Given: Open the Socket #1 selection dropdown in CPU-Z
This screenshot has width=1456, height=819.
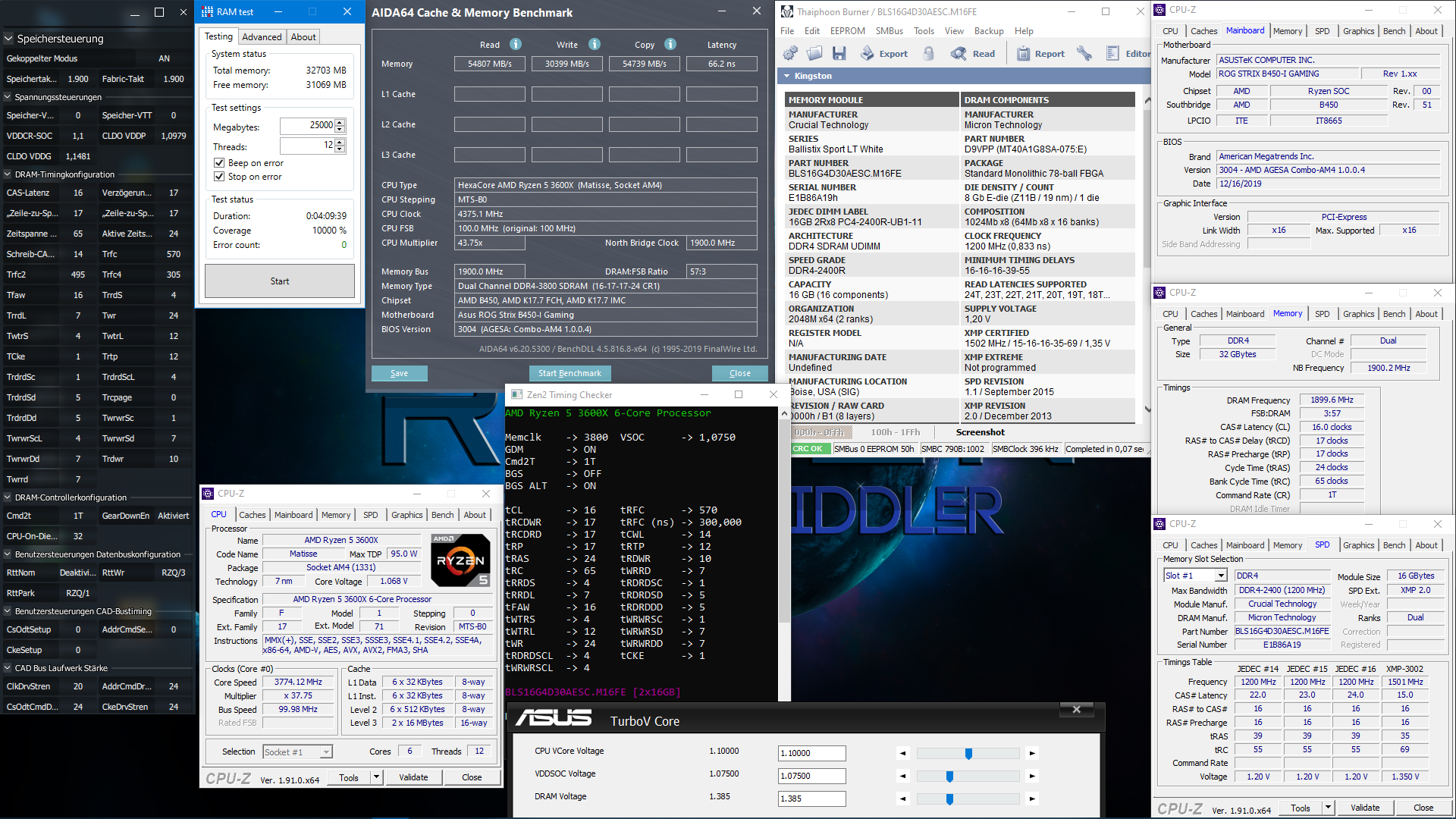Looking at the screenshot, I should pos(326,752).
